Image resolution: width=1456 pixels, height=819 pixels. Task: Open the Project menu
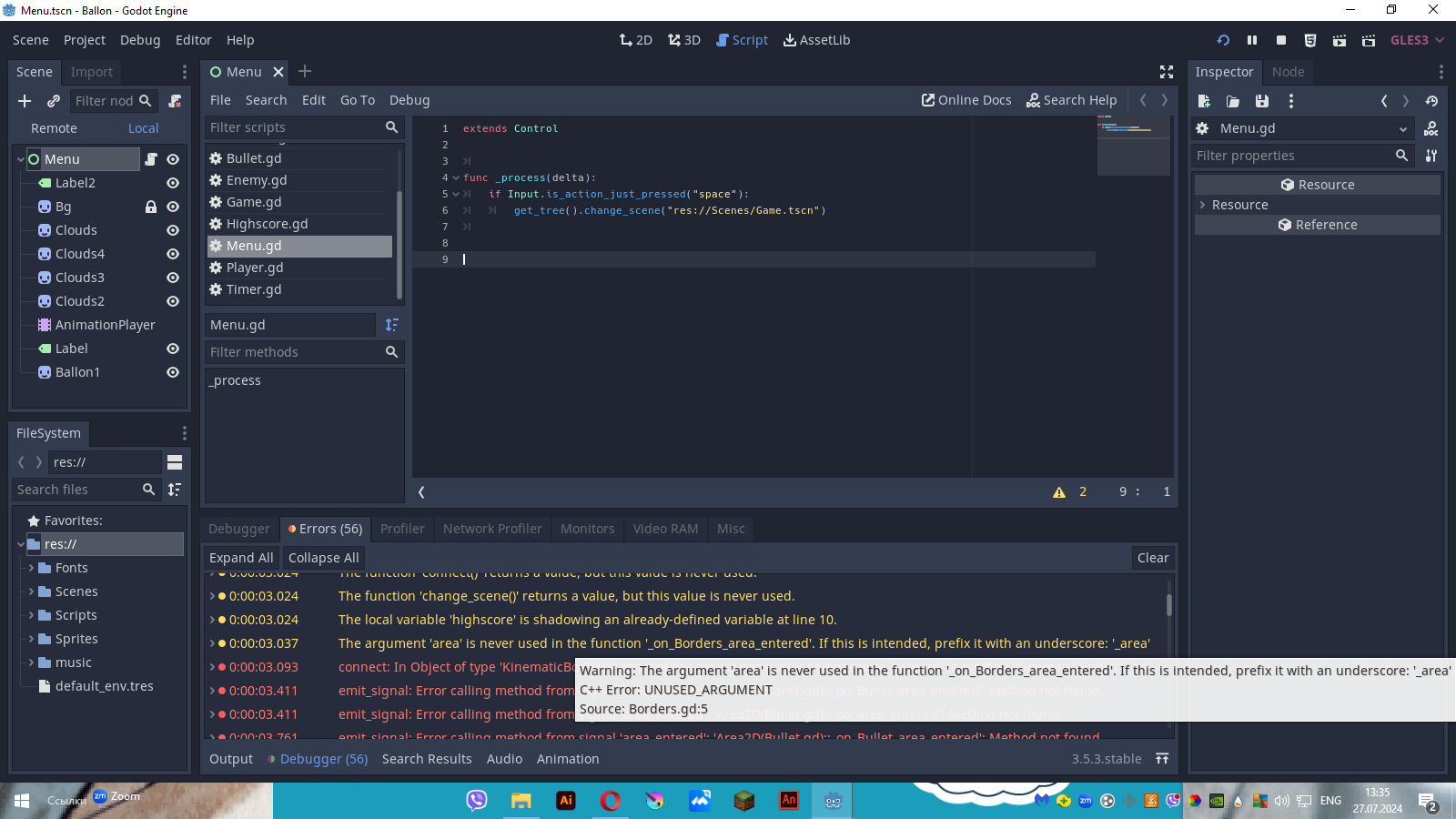(x=85, y=40)
